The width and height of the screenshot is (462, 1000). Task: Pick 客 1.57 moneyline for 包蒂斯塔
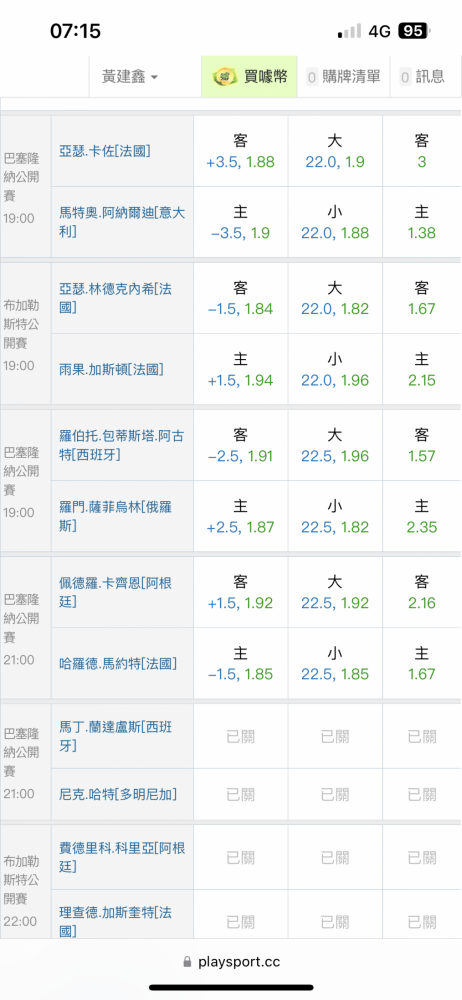[422, 445]
